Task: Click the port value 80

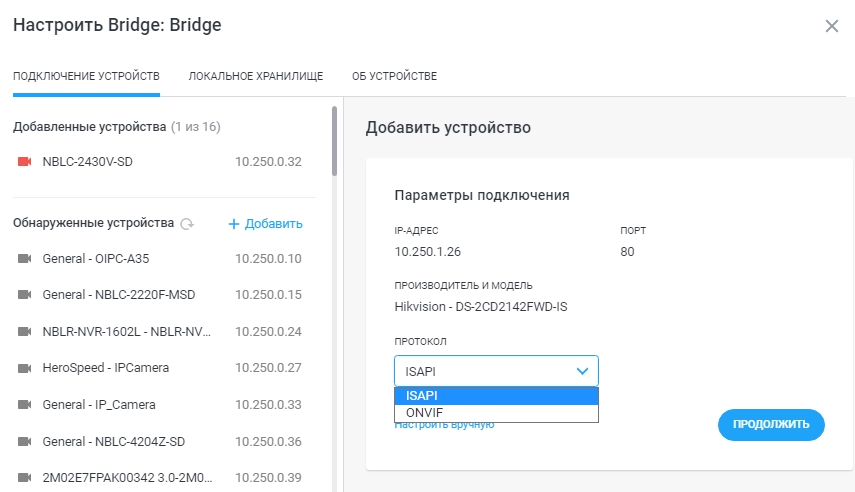Action: point(627,251)
